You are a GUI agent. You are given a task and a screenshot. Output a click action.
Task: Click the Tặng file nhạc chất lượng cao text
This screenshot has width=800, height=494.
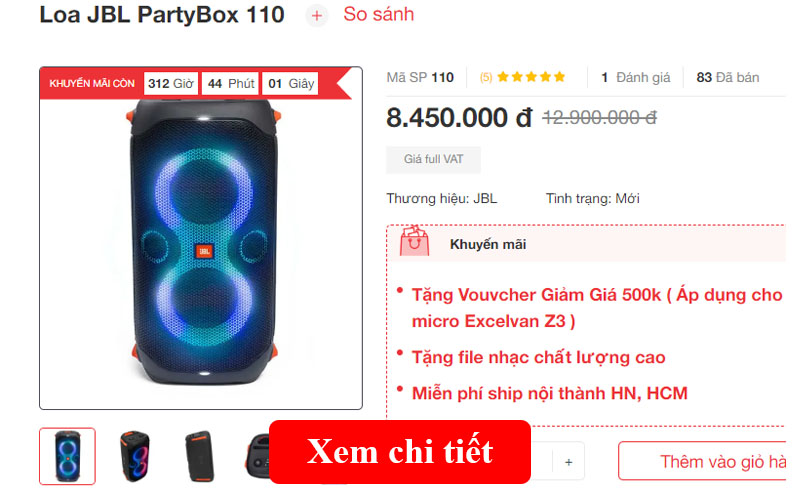[538, 357]
